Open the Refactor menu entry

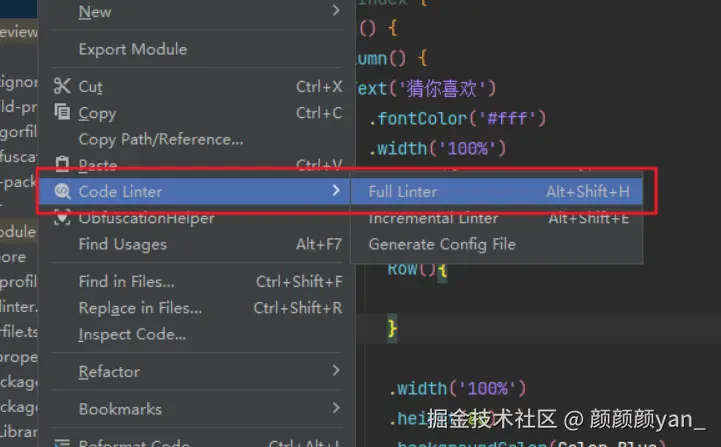(197, 372)
